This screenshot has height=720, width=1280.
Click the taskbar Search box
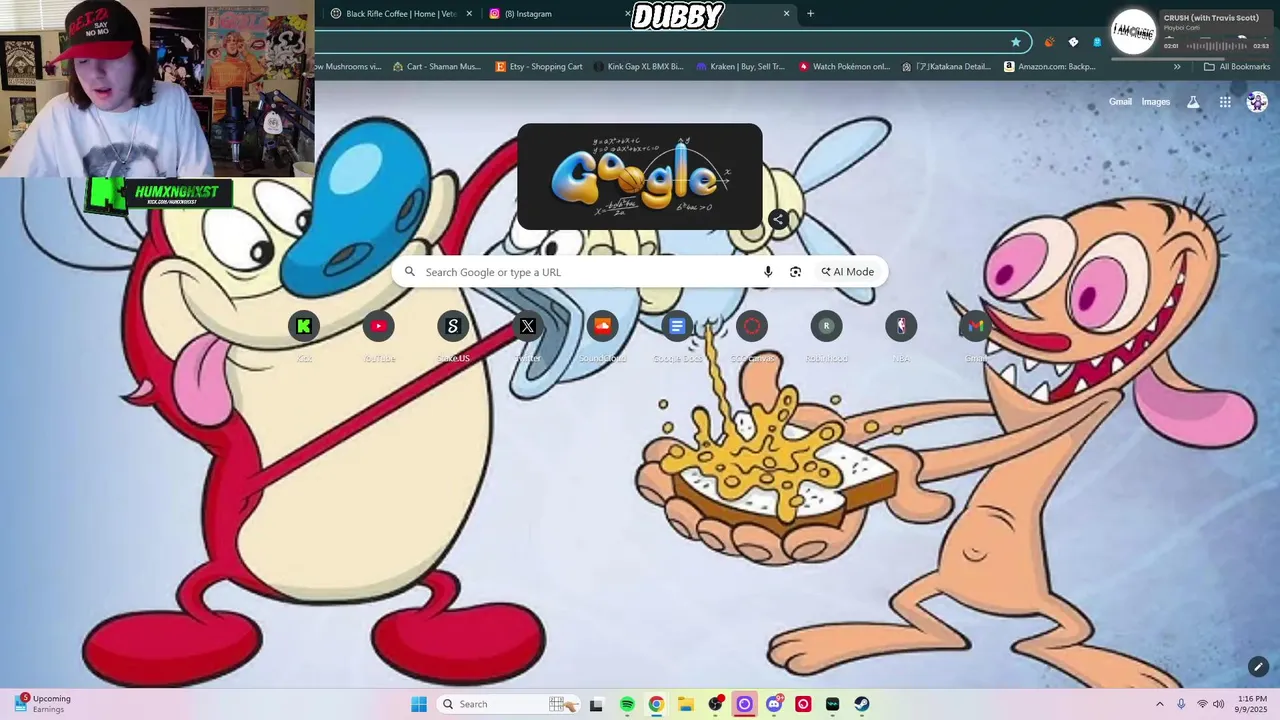(507, 704)
